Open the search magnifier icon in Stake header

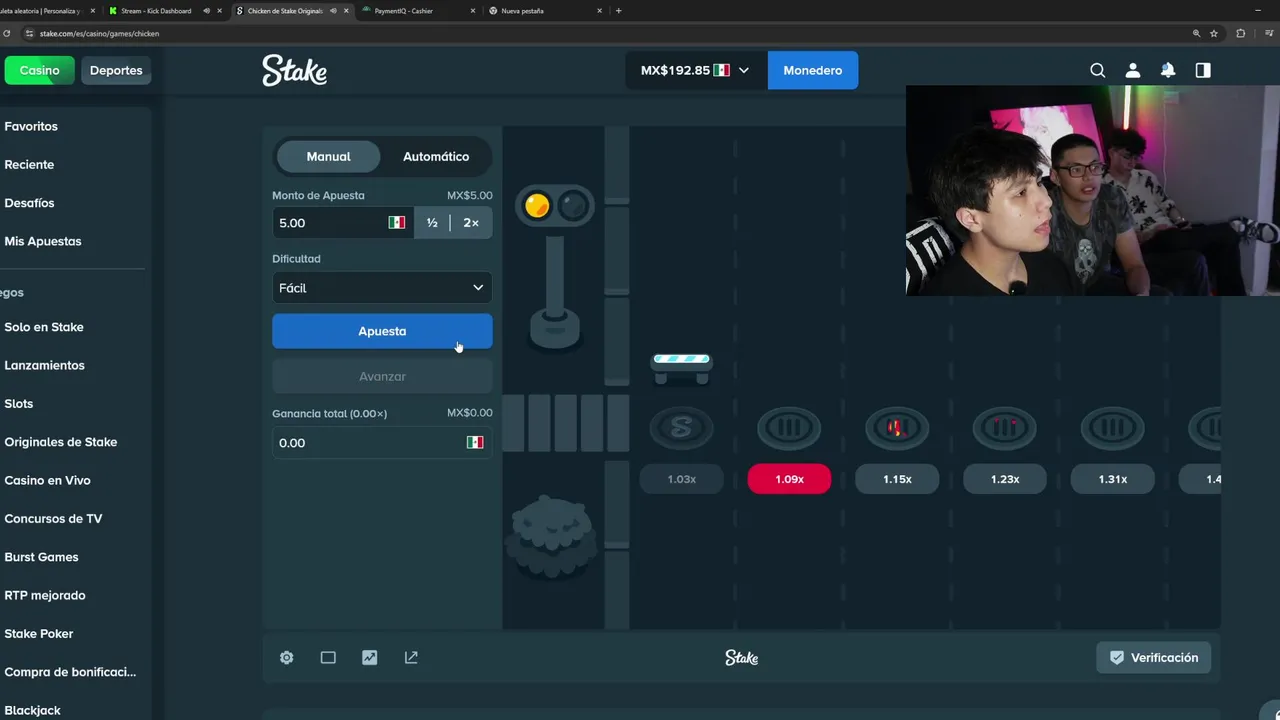(x=1097, y=70)
